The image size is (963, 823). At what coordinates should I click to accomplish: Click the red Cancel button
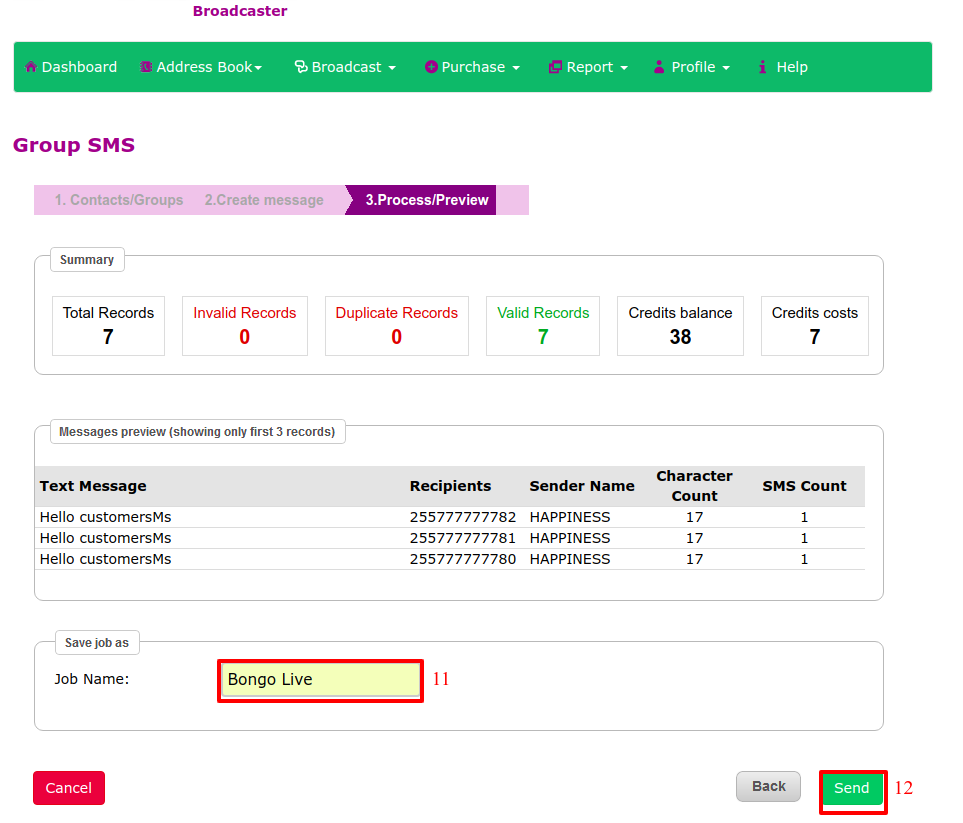coord(69,788)
